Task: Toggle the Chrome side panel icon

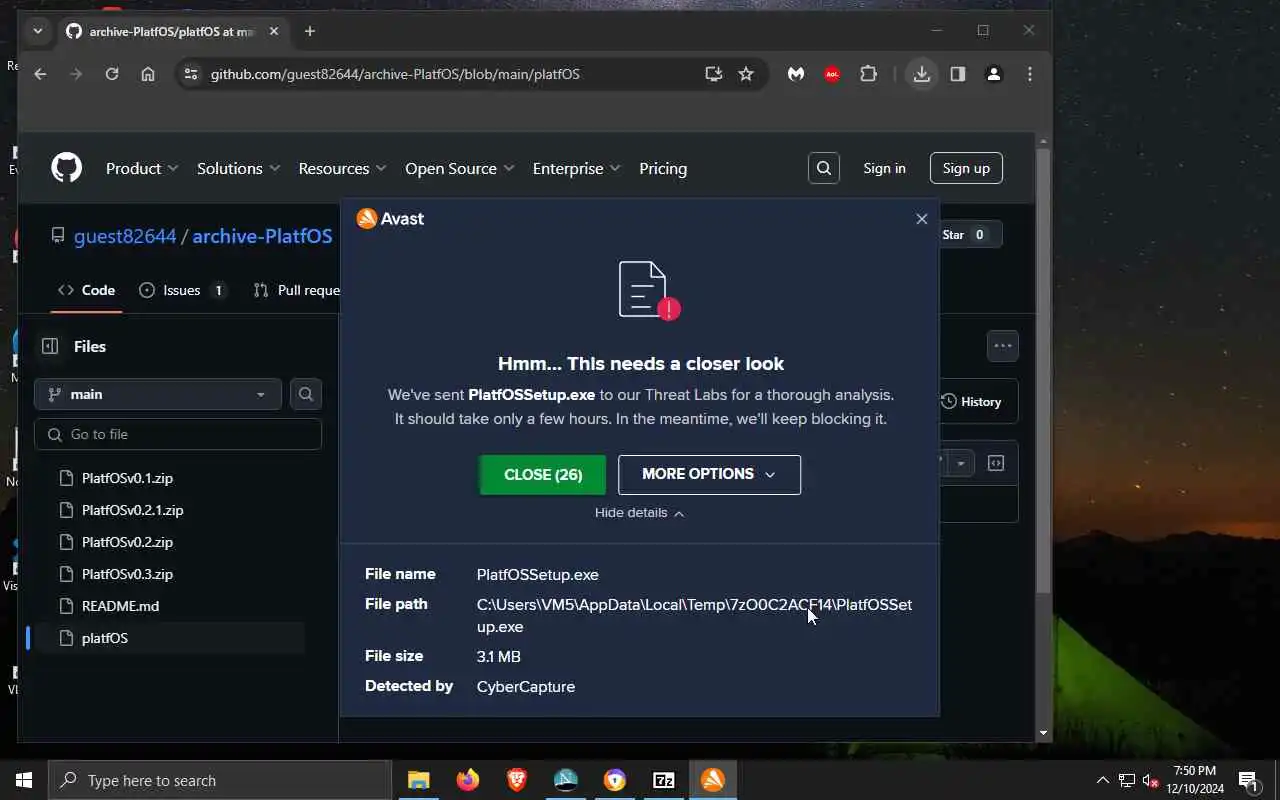Action: pos(958,74)
